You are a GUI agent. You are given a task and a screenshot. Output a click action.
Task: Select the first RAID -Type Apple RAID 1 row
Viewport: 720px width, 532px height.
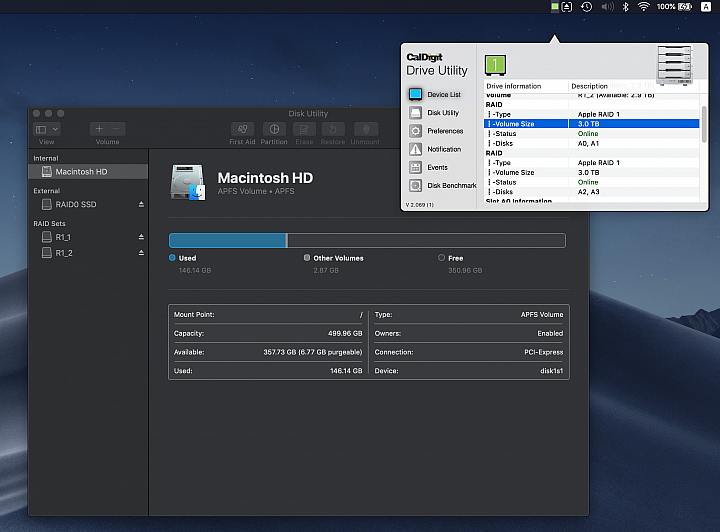(x=591, y=114)
